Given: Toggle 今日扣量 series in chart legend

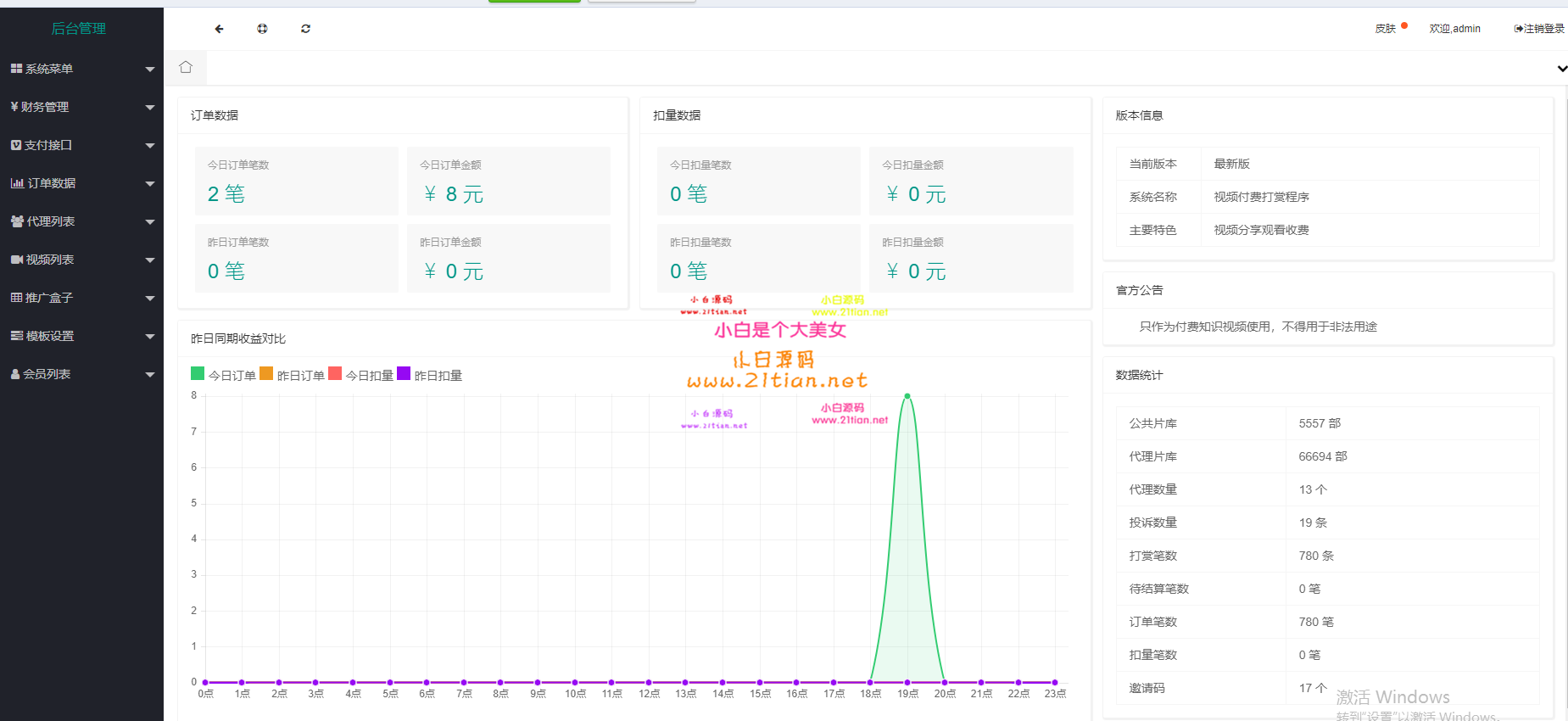Looking at the screenshot, I should point(360,375).
